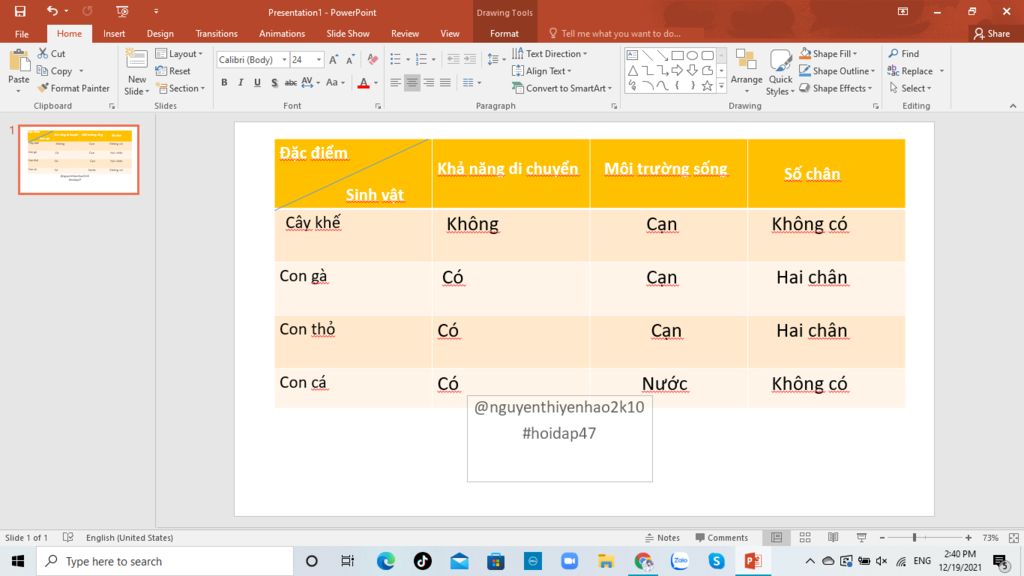Switch to the Design tab
The image size is (1024, 576).
[160, 33]
